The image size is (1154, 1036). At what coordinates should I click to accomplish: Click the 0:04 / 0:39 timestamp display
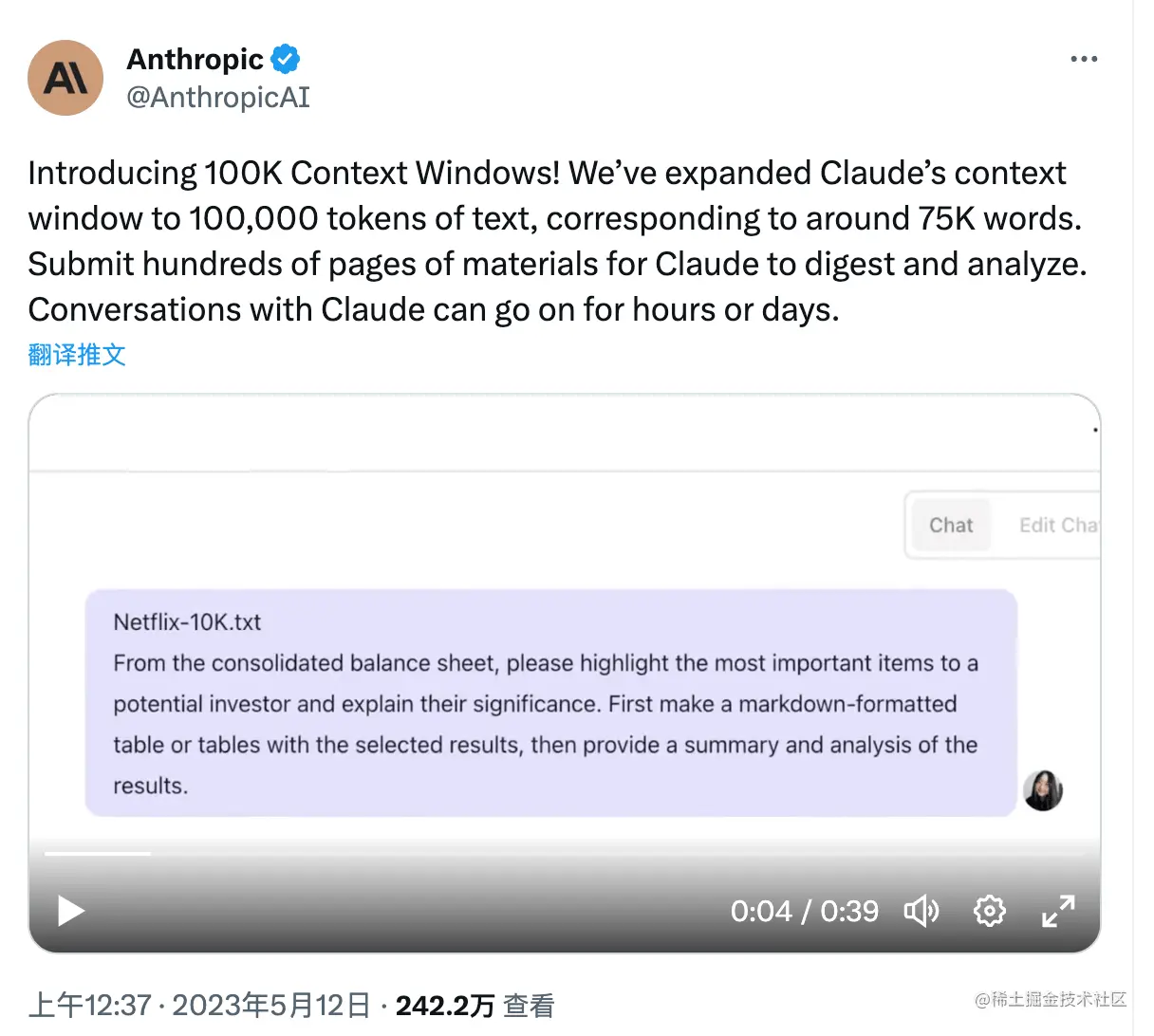tap(805, 912)
